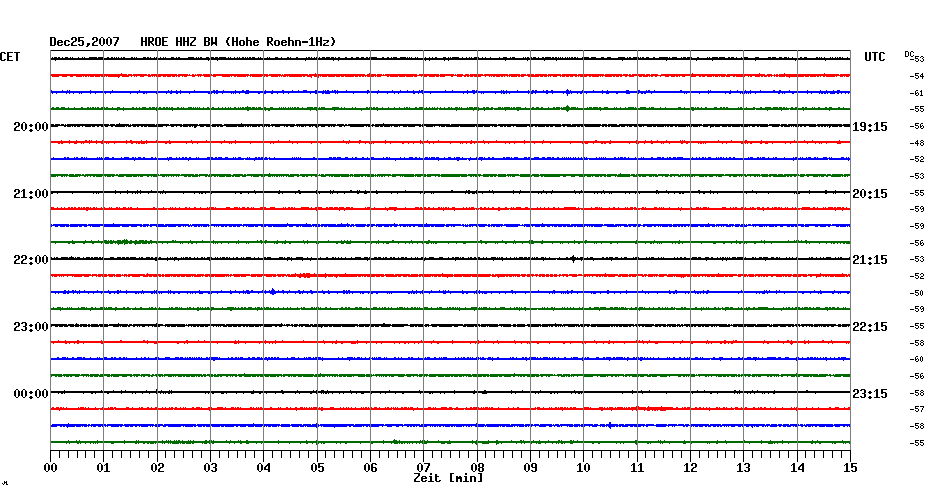This screenshot has width=930, height=494.
Task: Click minute tick label 10
Action: (584, 468)
